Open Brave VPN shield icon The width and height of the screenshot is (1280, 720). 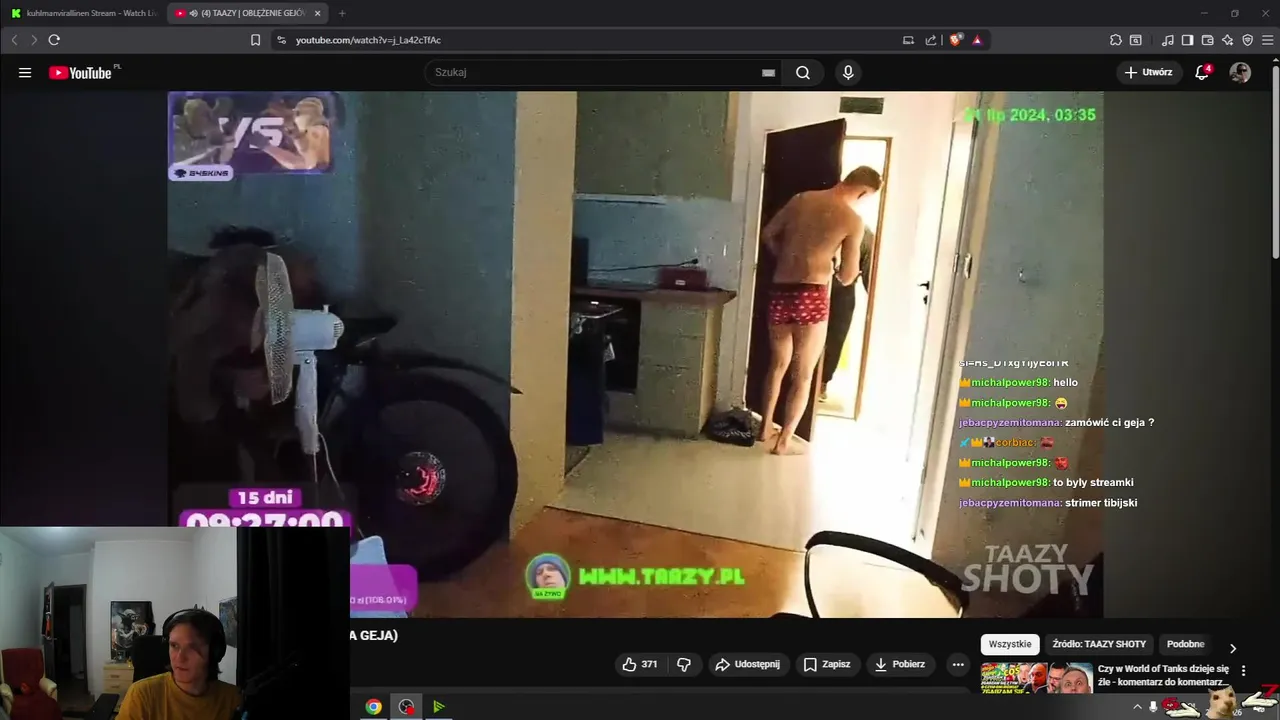1247,40
